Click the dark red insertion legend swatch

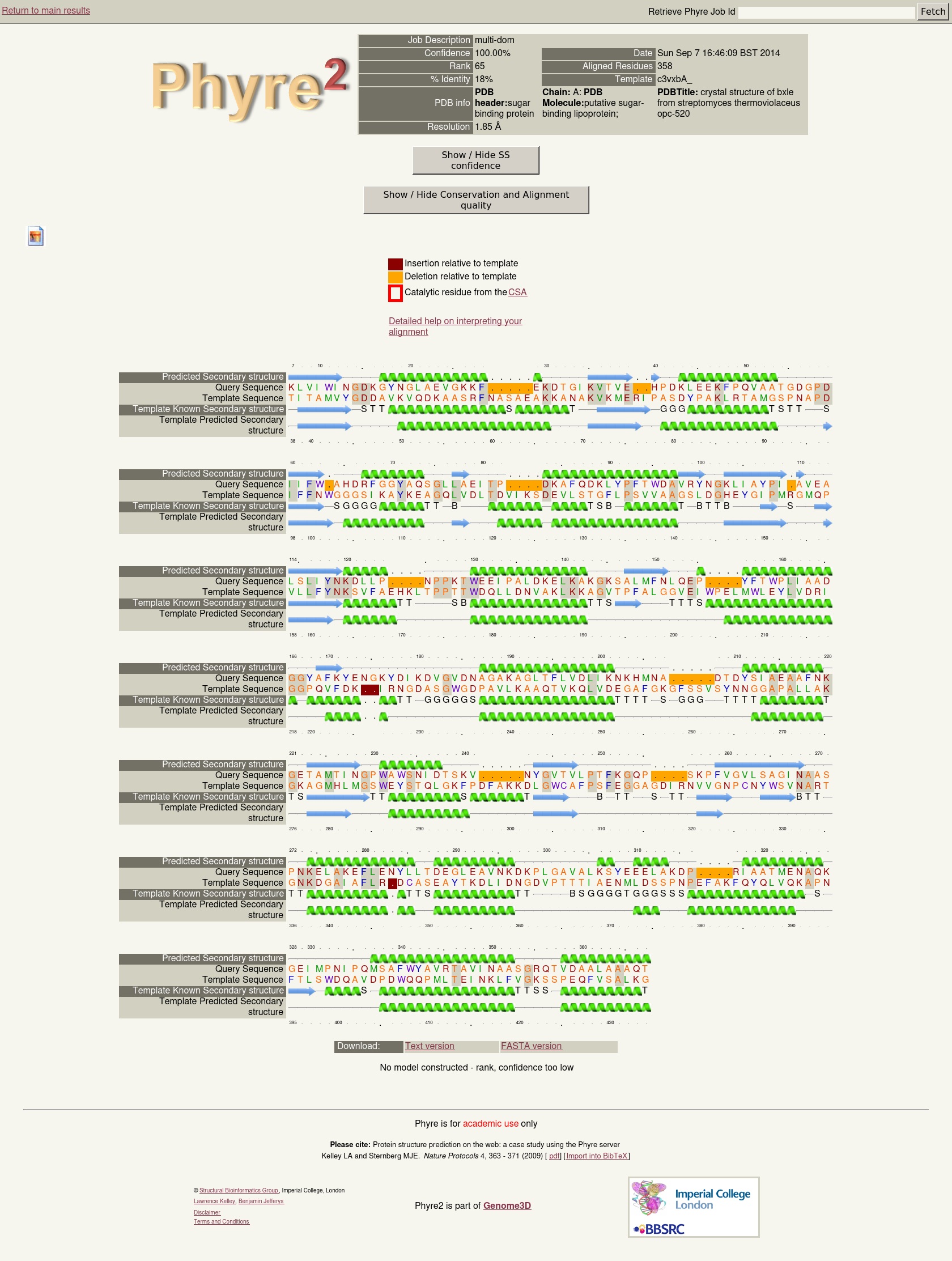coord(395,264)
